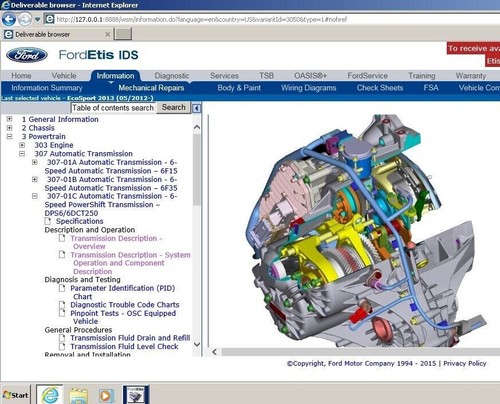This screenshot has width=500, height=404.
Task: Open a new blank browser tab
Action: click(123, 34)
